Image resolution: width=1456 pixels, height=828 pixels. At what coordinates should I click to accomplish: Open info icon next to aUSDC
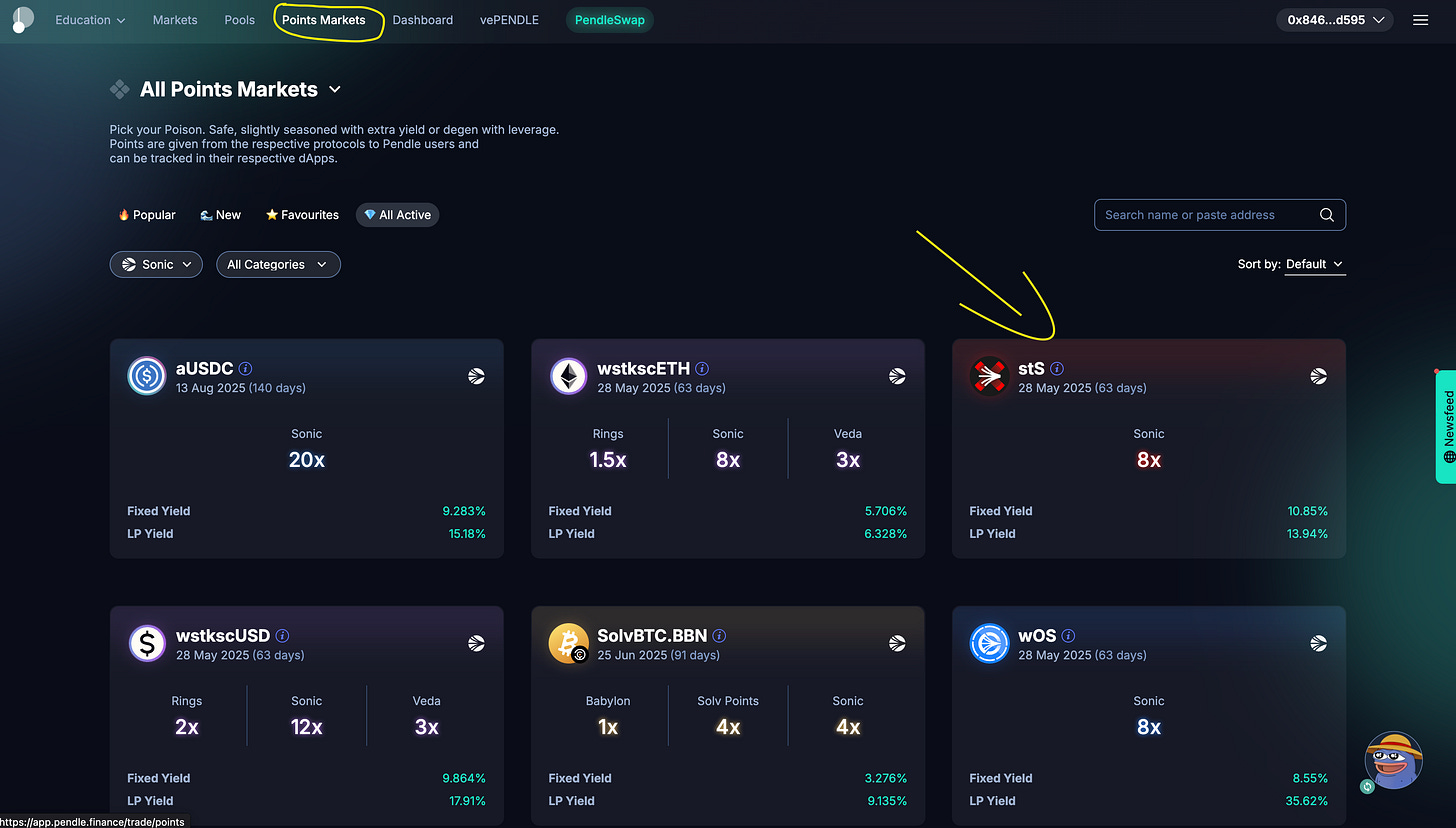click(246, 369)
